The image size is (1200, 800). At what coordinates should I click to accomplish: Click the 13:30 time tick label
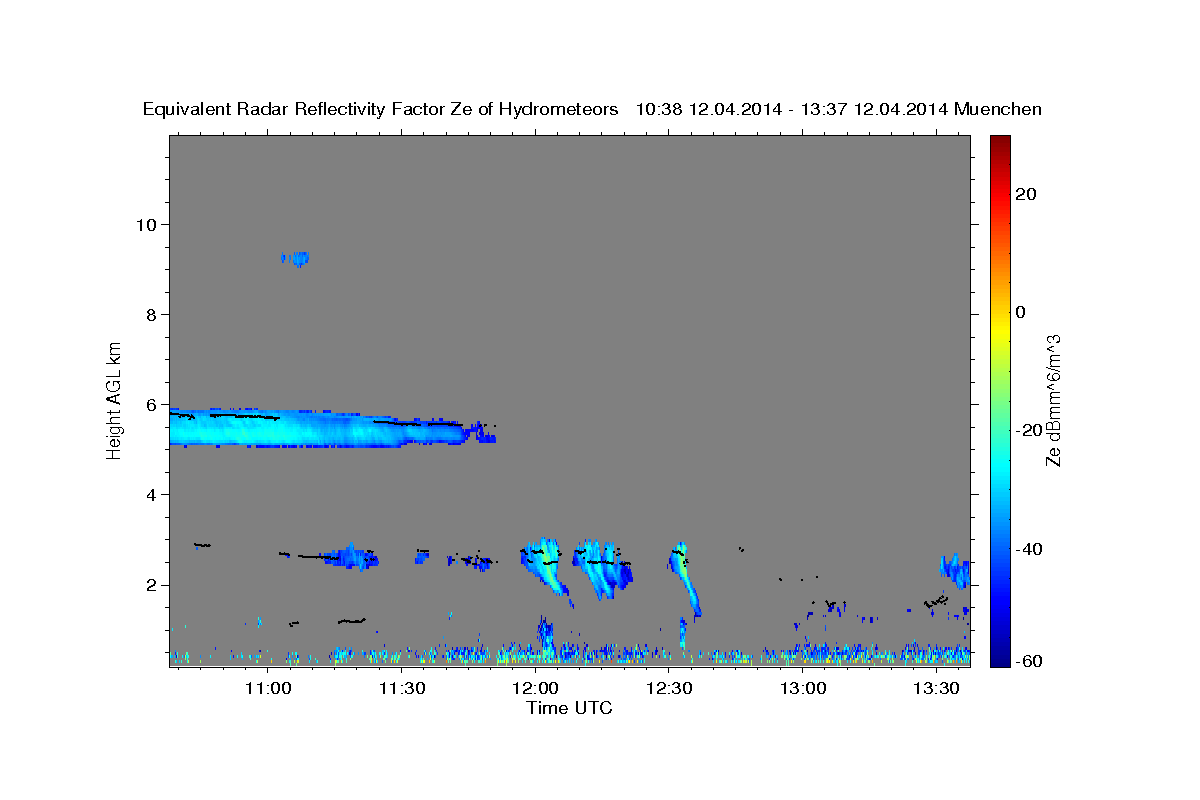(936, 688)
